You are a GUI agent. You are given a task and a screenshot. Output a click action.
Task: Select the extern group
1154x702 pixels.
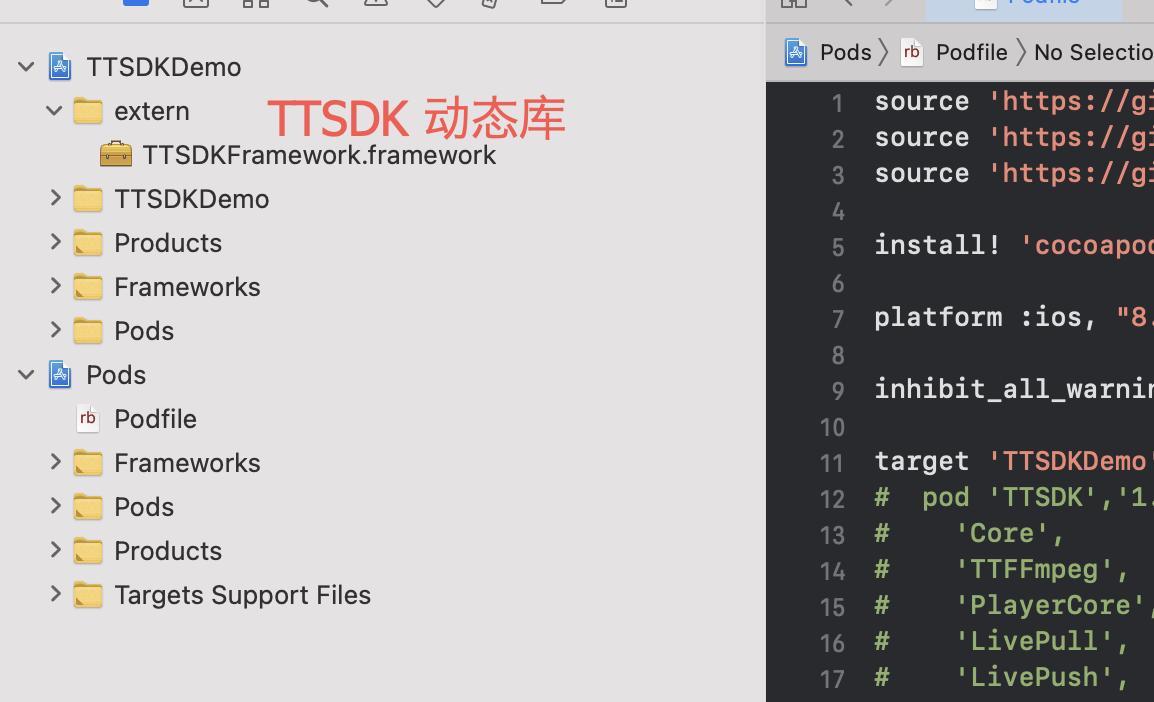point(152,111)
